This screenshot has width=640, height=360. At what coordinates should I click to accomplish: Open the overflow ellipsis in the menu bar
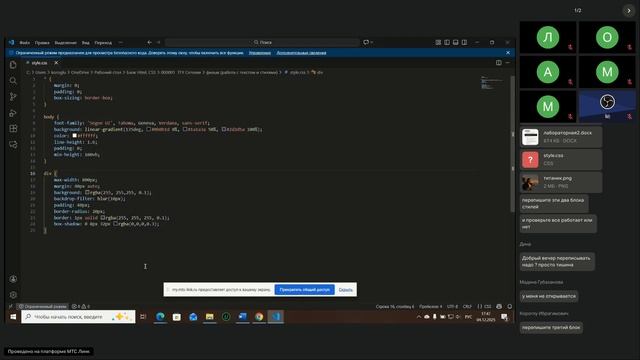click(120, 42)
